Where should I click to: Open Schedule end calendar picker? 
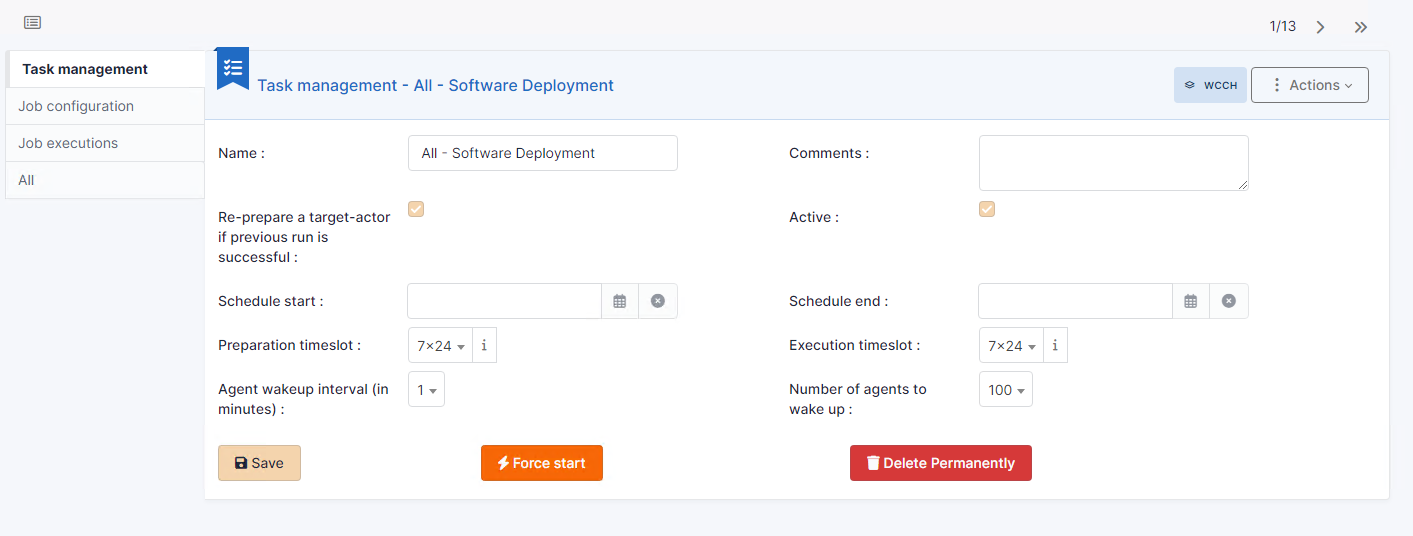click(1191, 301)
